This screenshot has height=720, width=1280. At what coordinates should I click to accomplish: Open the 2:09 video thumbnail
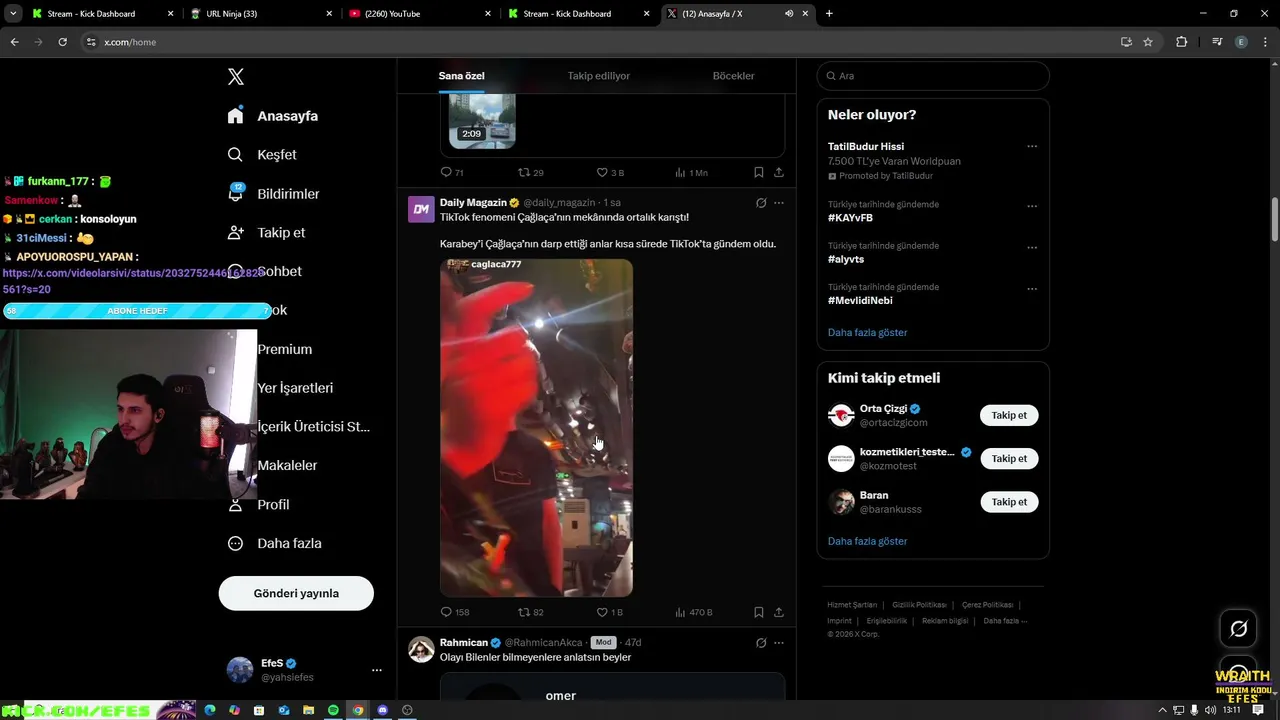(482, 120)
